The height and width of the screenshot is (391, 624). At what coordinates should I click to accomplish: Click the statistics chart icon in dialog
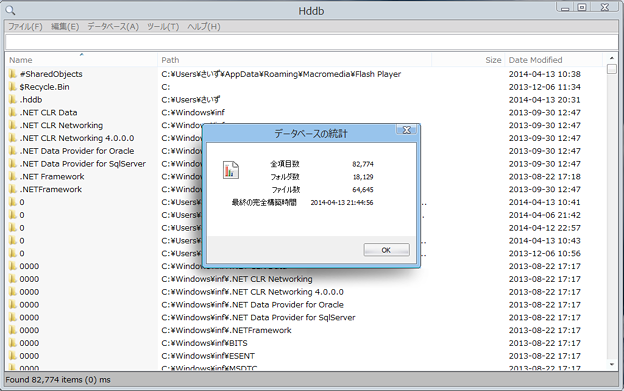[230, 170]
